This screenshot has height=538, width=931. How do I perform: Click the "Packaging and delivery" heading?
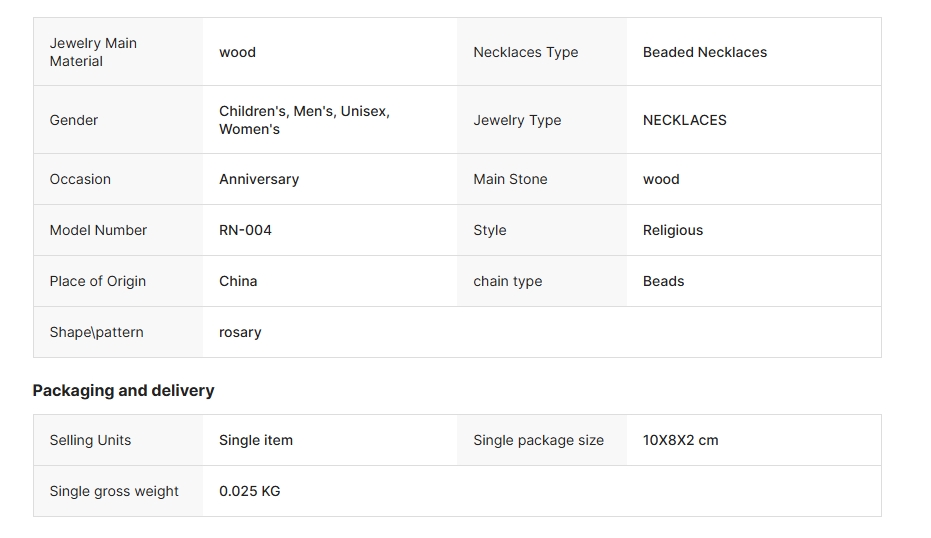[x=123, y=390]
